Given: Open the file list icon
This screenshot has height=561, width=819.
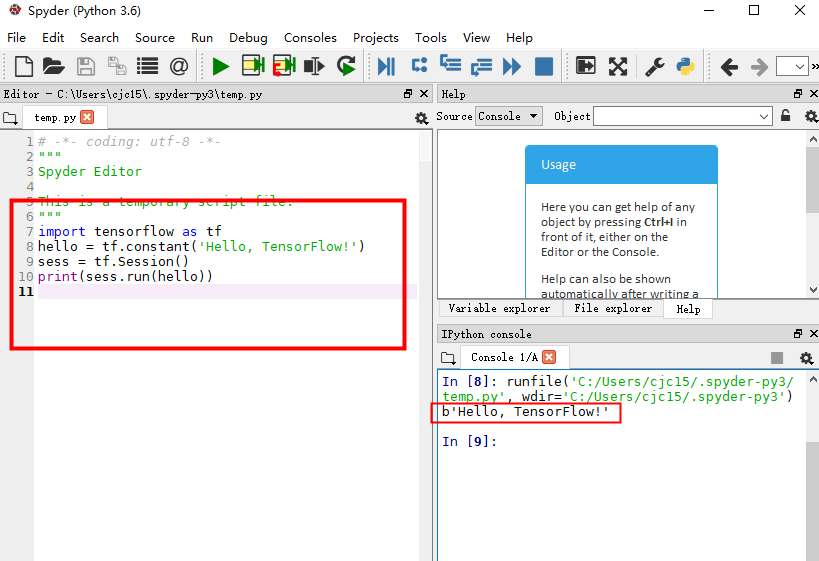Looking at the screenshot, I should point(147,66).
